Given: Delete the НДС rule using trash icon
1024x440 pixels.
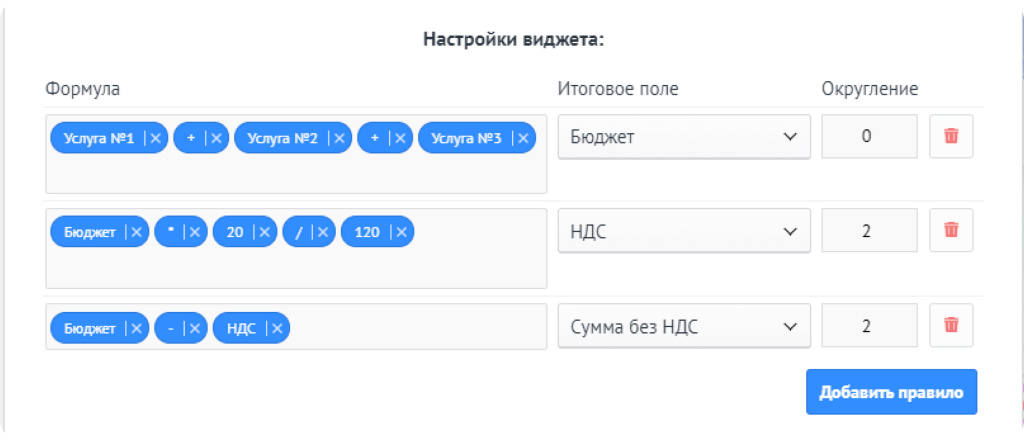Looking at the screenshot, I should (951, 231).
